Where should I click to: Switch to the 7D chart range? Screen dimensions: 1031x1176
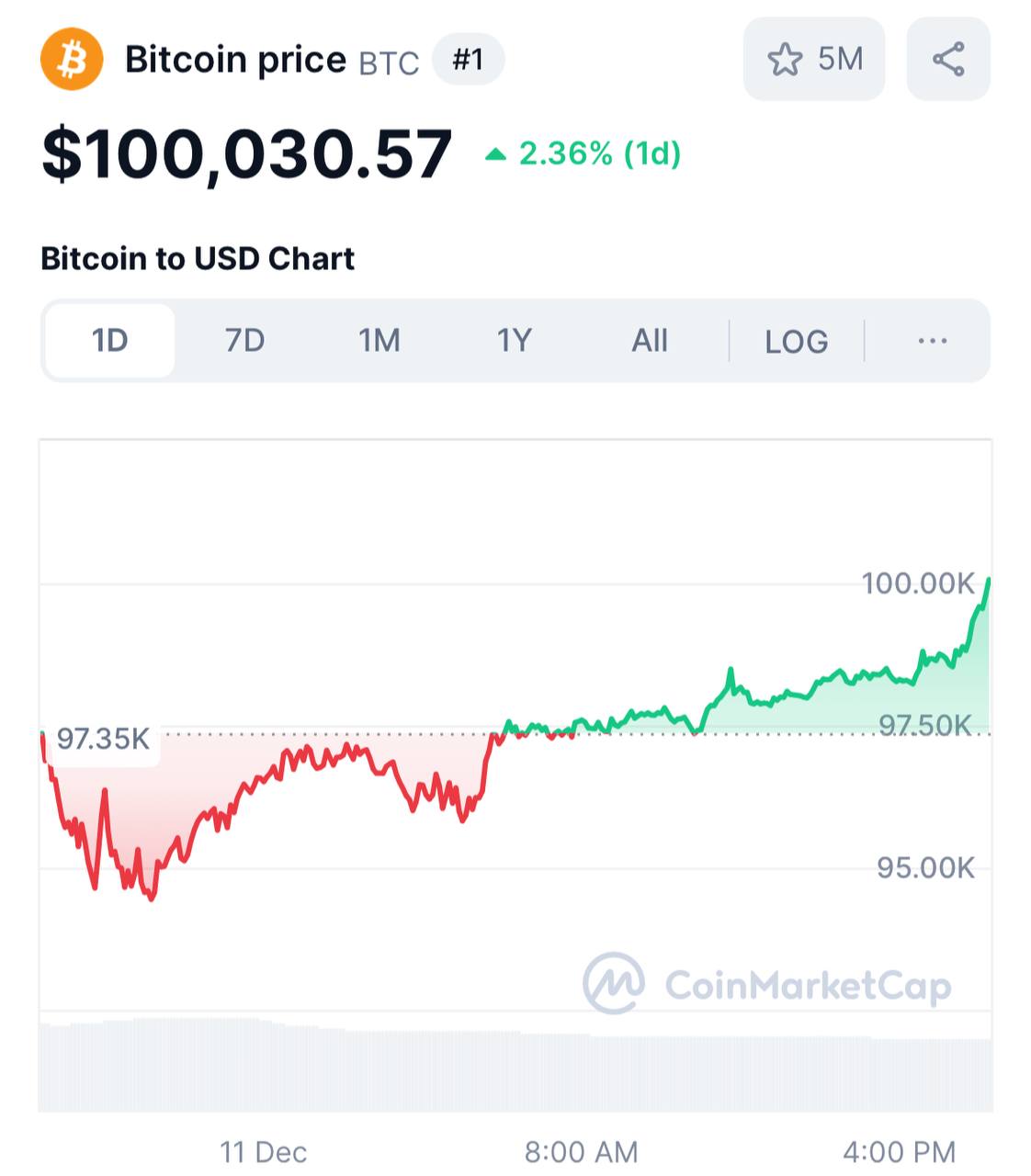pos(244,341)
